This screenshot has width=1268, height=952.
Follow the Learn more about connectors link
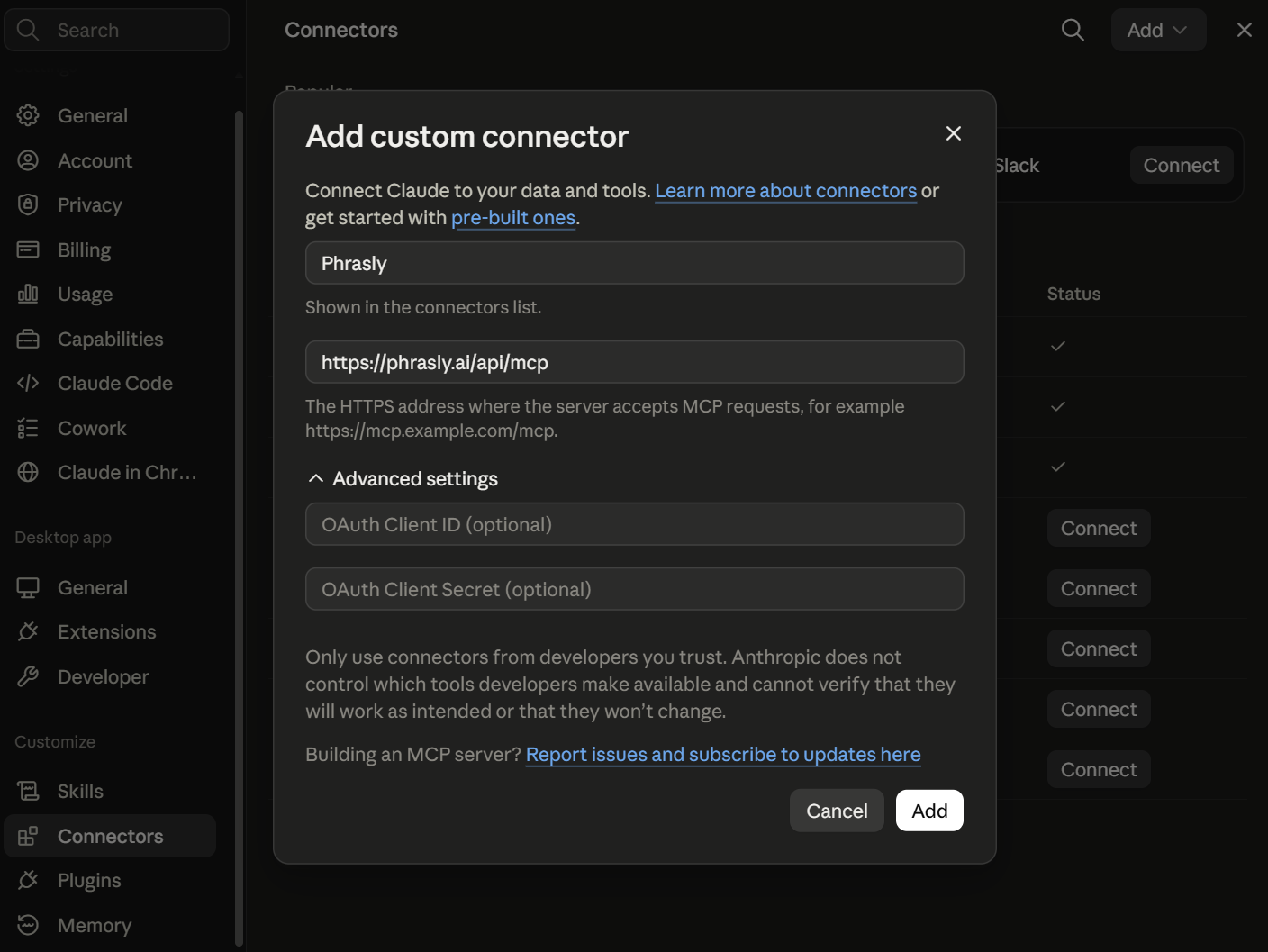(x=785, y=190)
